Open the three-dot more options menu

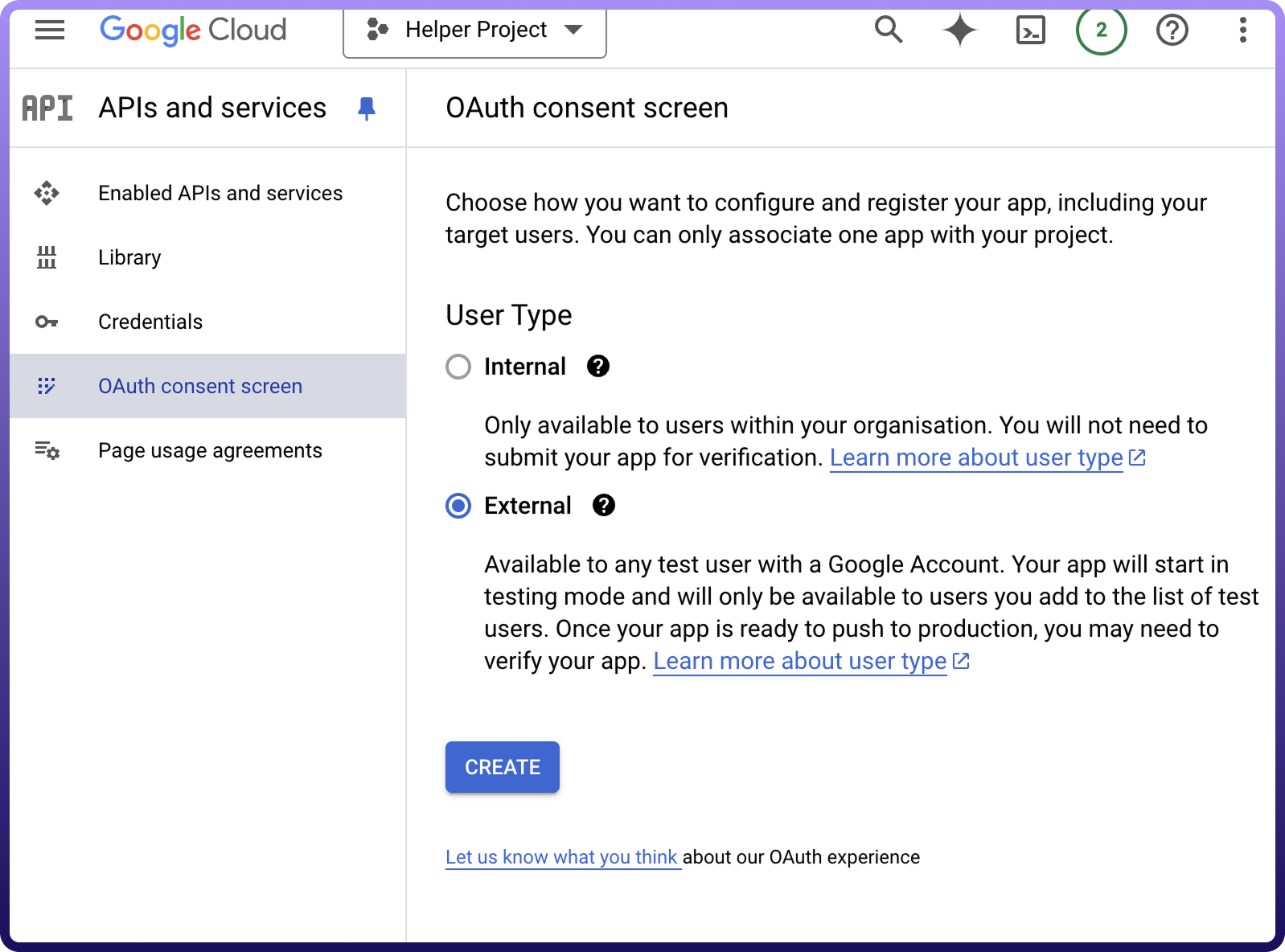pos(1242,31)
